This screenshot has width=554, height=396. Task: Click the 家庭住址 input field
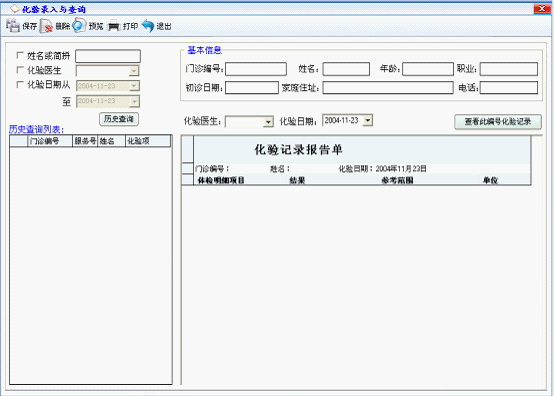(x=388, y=88)
